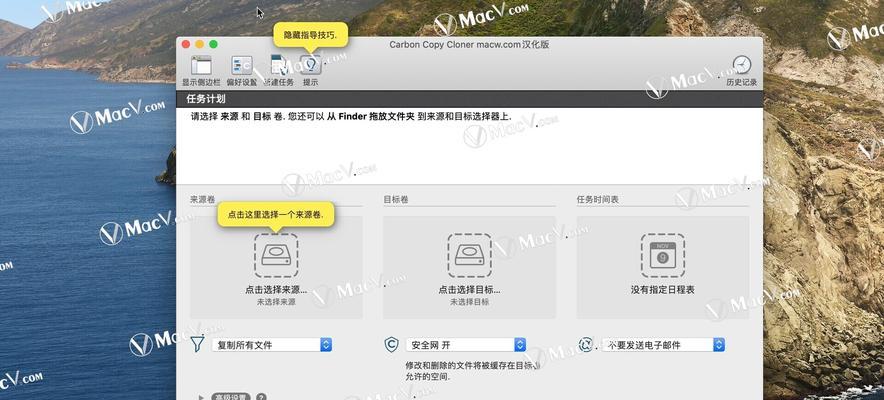Image resolution: width=884 pixels, height=400 pixels.
Task: Click the 目标卷 section heading
Action: coord(396,199)
